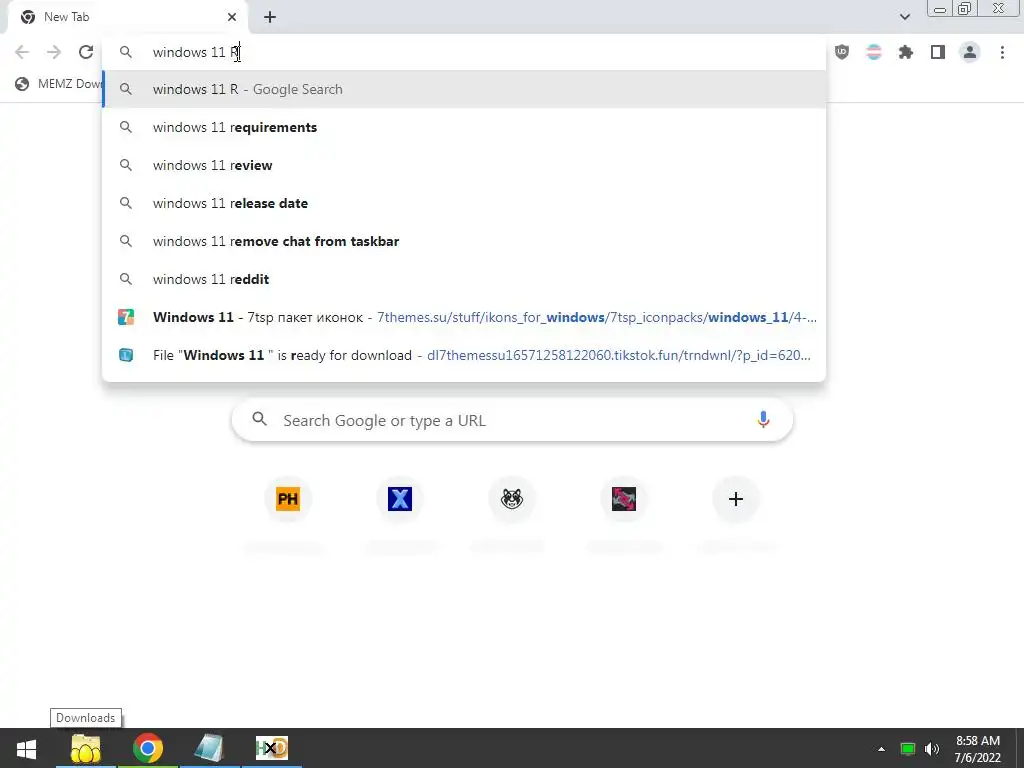Open the Downloads folder in taskbar
Viewport: 1024px width, 768px height.
tap(86, 748)
